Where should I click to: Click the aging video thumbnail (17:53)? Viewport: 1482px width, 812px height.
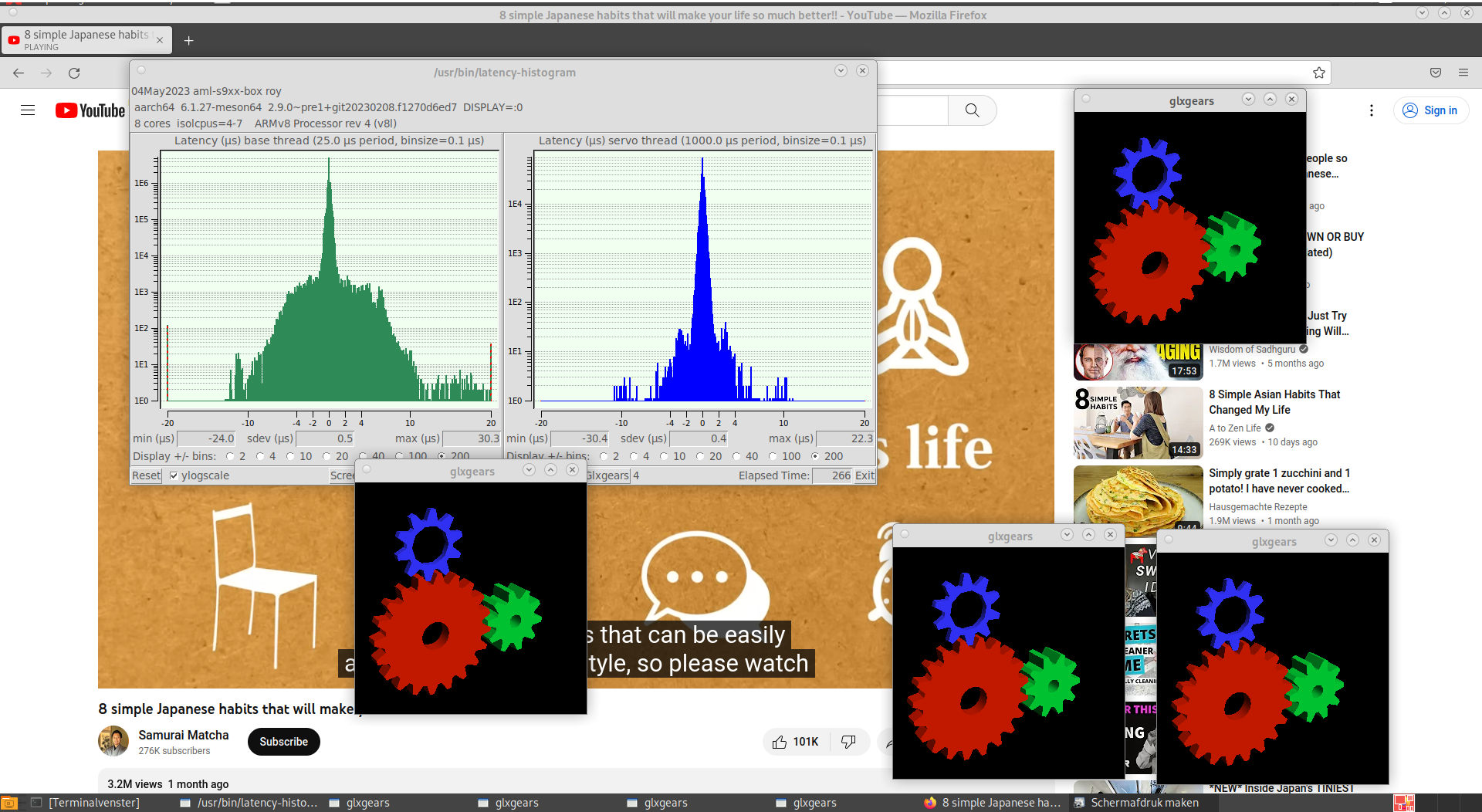pyautogui.click(x=1138, y=363)
